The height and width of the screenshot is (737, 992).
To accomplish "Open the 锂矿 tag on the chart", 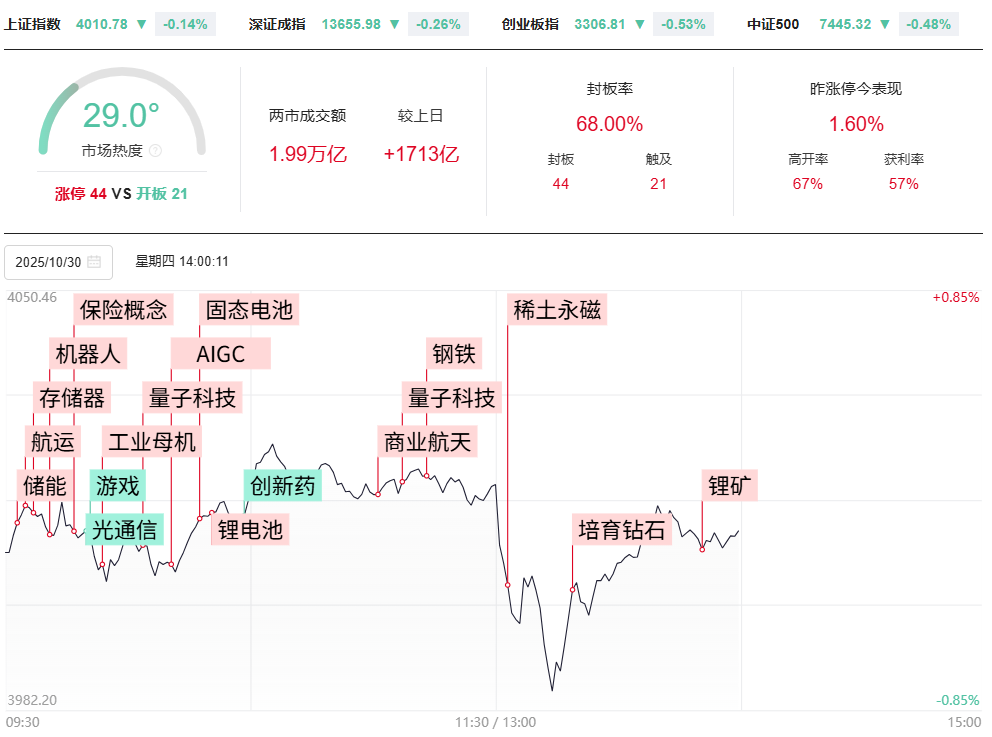I will (731, 486).
